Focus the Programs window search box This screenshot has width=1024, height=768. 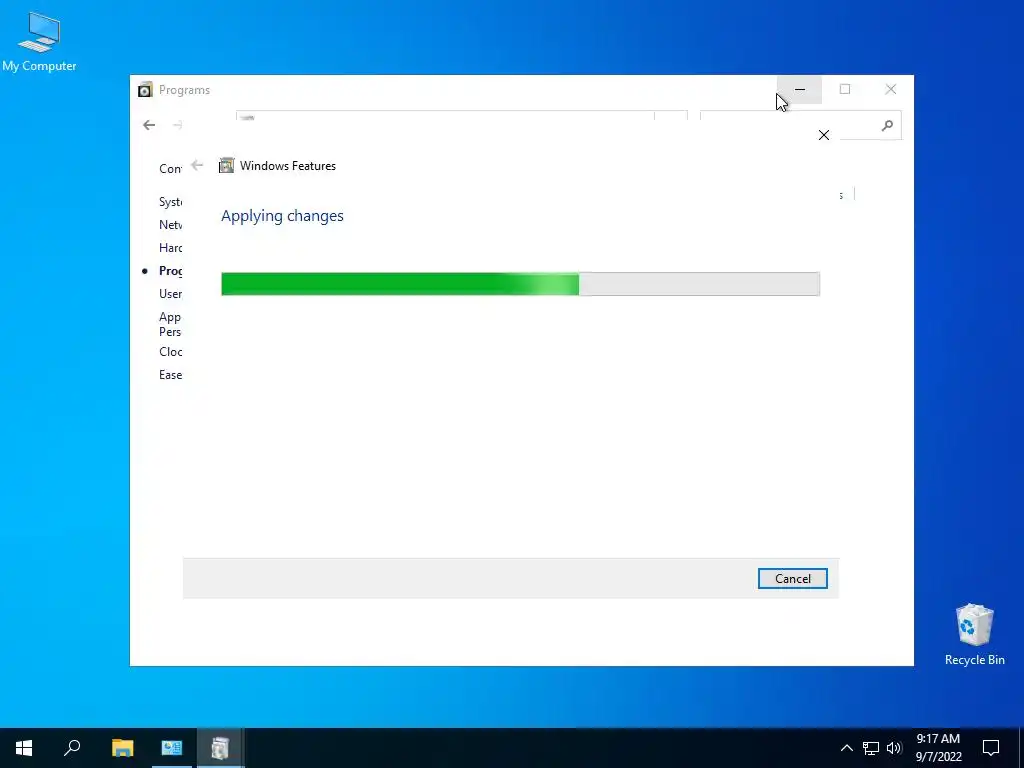[801, 125]
